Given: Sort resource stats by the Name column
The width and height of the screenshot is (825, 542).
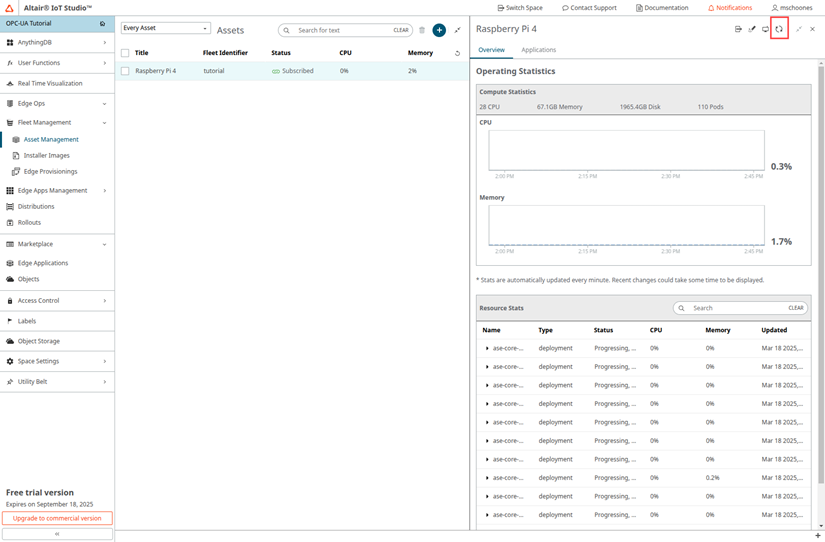Looking at the screenshot, I should 491,330.
